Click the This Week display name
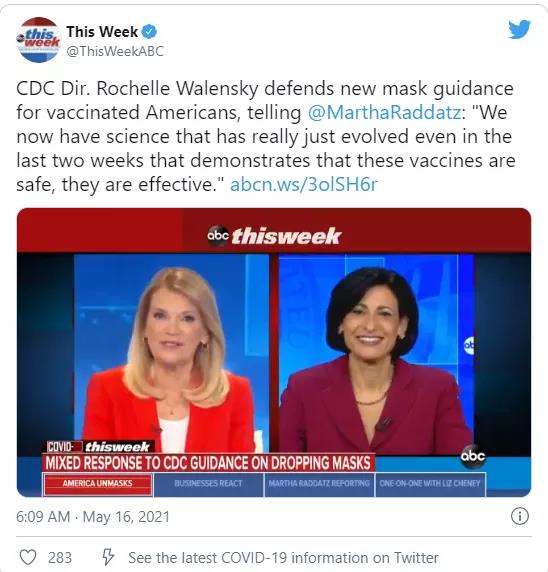The width and height of the screenshot is (548, 572). click(102, 32)
